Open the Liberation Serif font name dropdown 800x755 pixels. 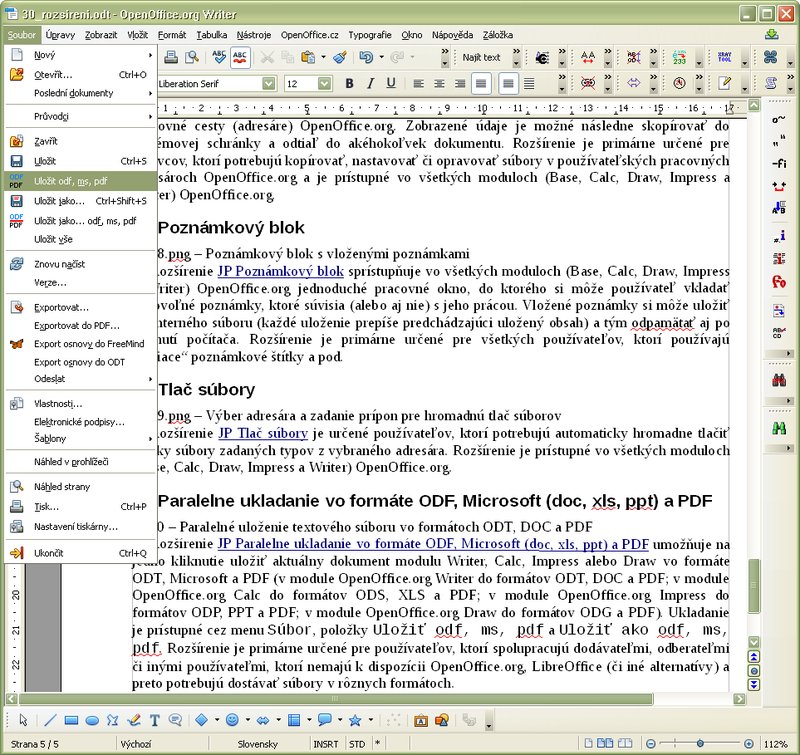click(x=268, y=83)
